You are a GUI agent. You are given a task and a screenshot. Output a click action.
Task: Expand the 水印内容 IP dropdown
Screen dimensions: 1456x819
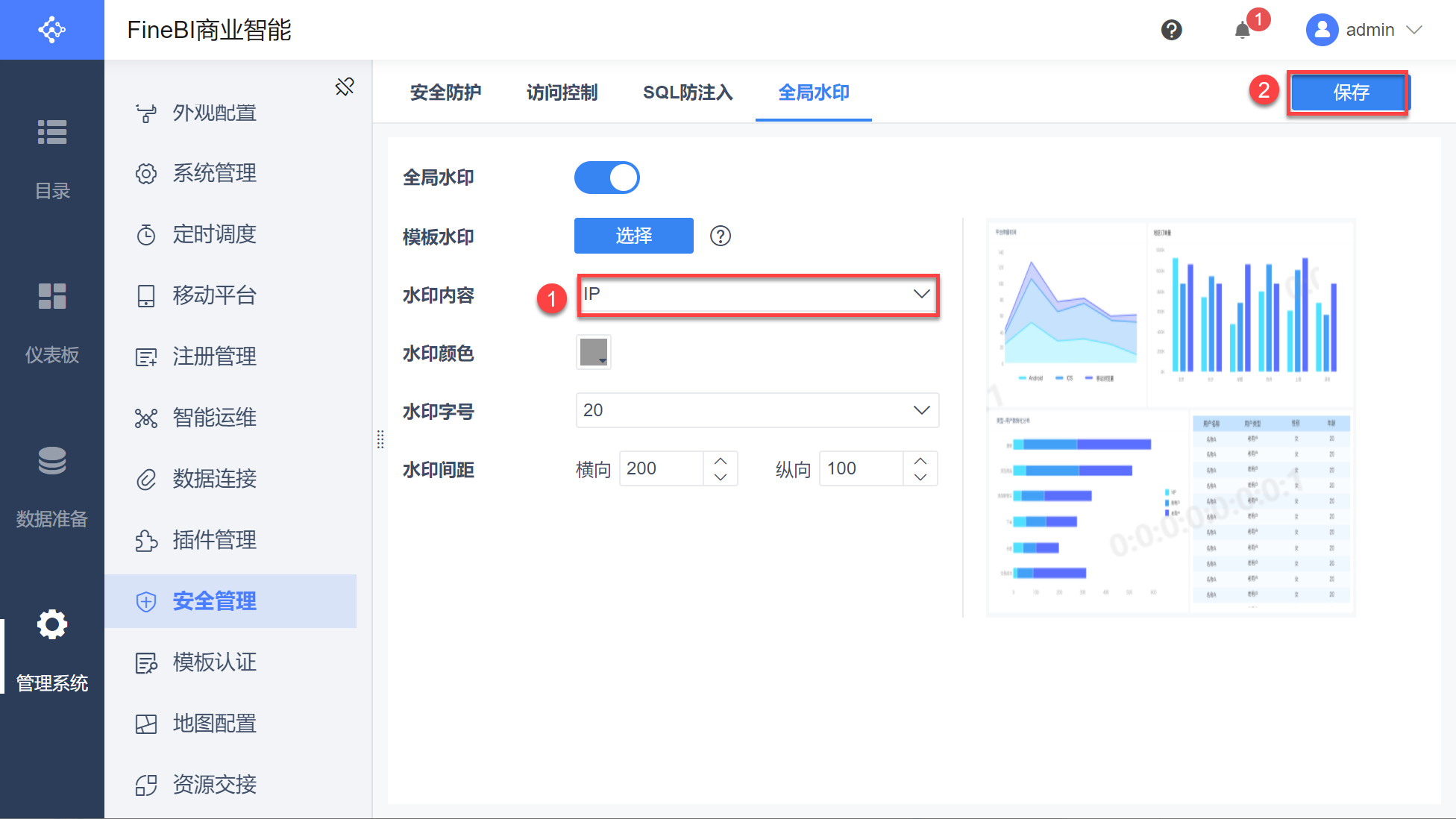(x=757, y=295)
